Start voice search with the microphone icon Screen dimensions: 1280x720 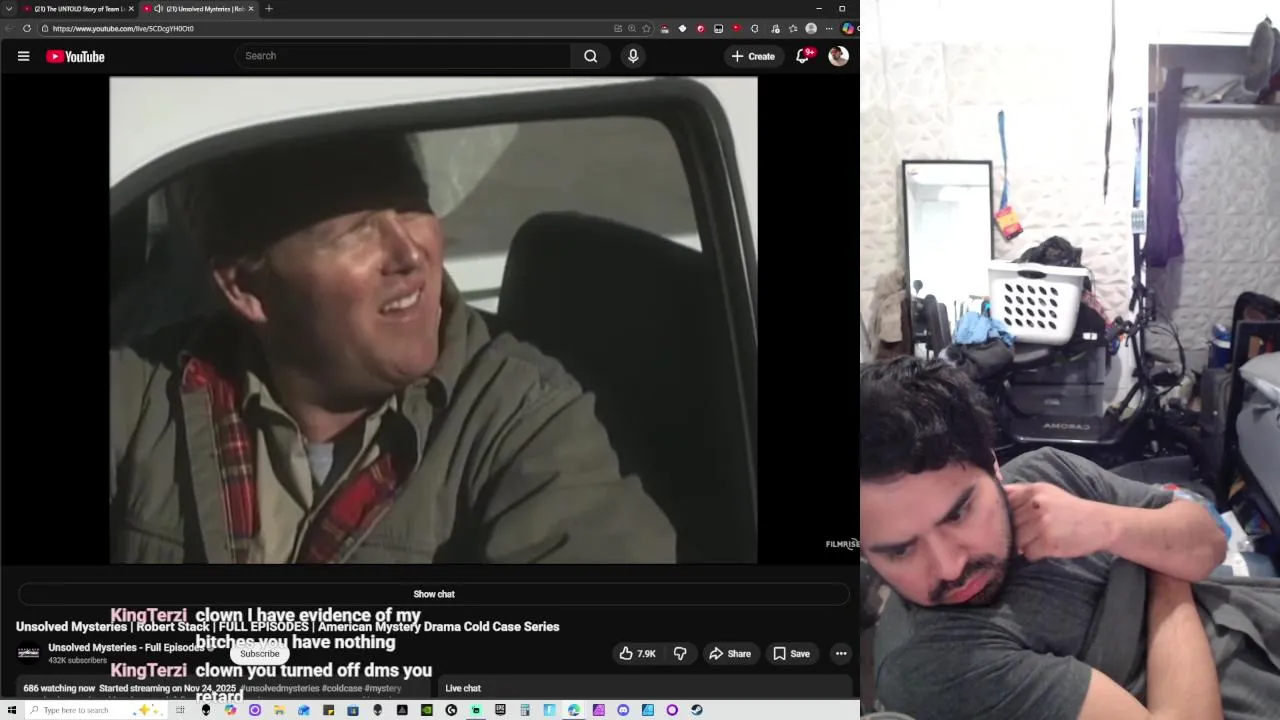633,56
